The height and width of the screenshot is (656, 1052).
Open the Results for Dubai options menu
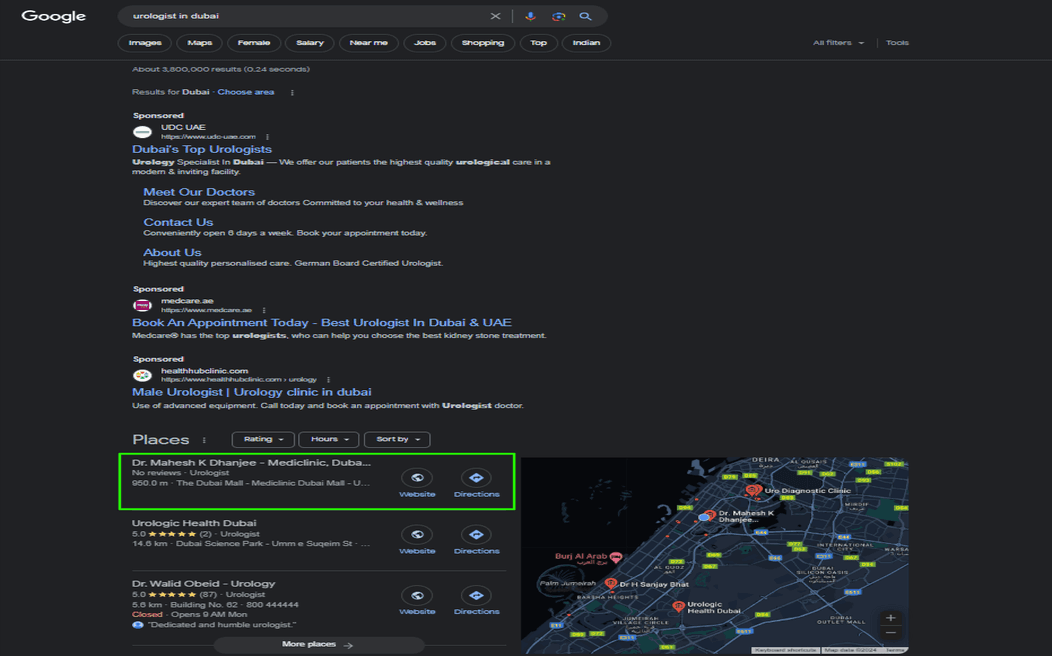point(292,93)
